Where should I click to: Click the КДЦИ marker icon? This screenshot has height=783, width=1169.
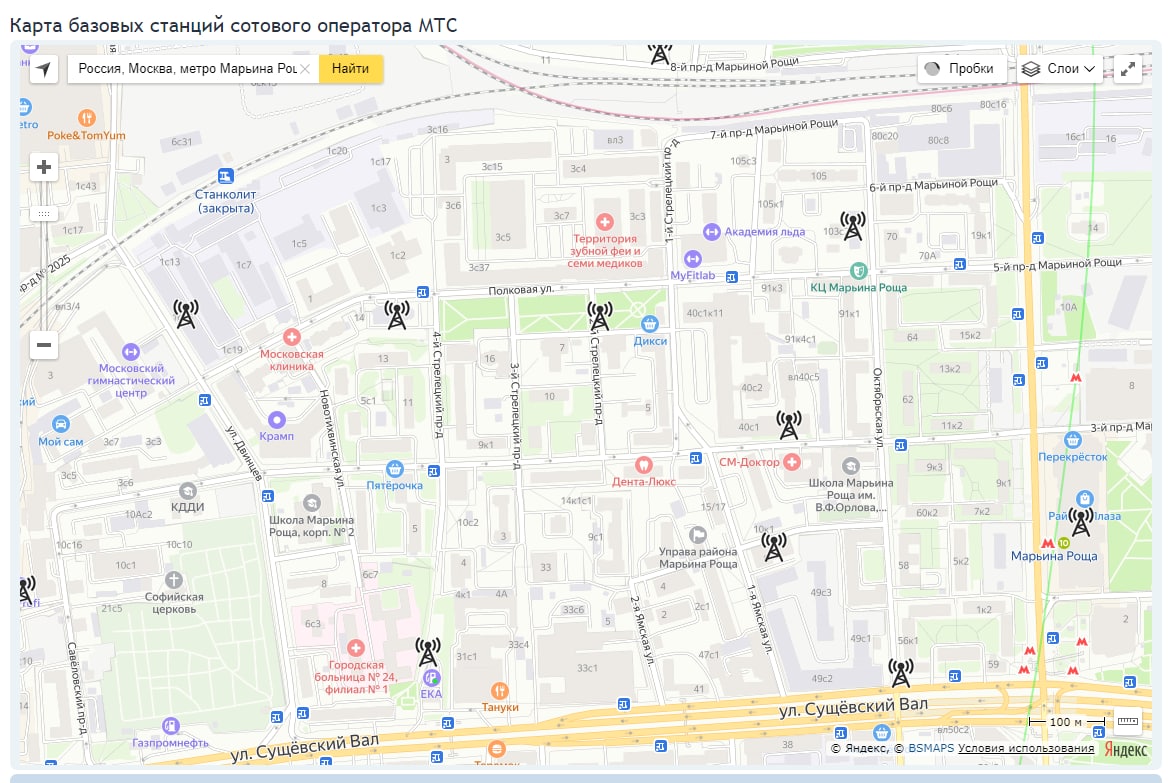coord(188,491)
